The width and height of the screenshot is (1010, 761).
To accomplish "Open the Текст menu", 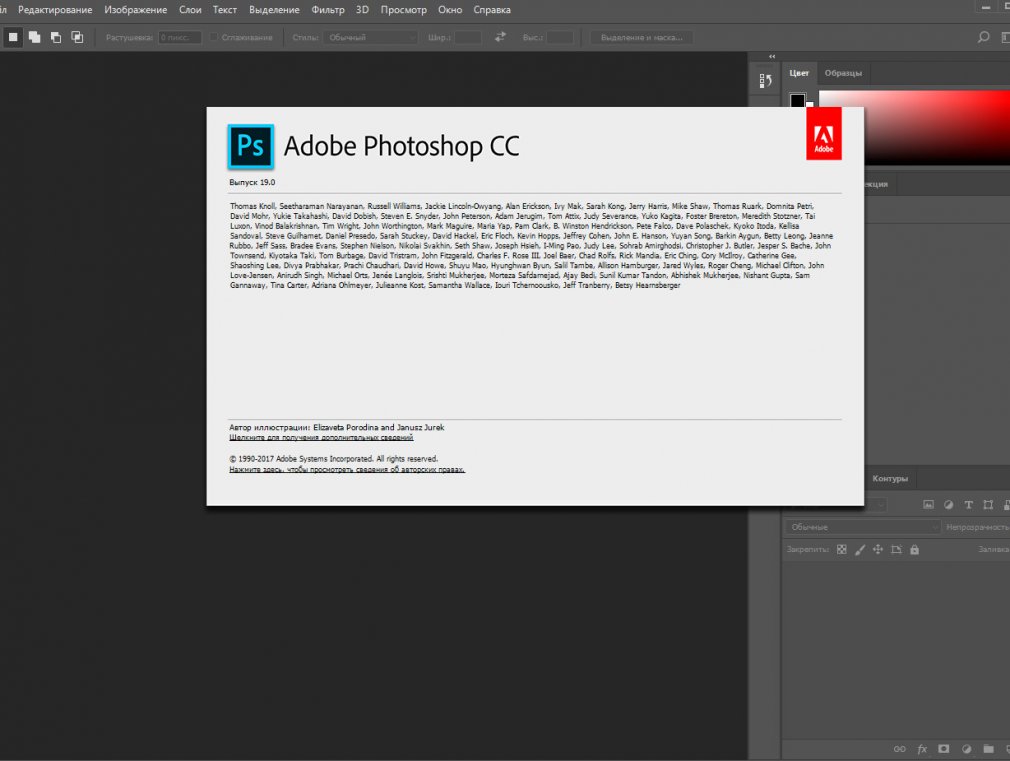I will (225, 10).
